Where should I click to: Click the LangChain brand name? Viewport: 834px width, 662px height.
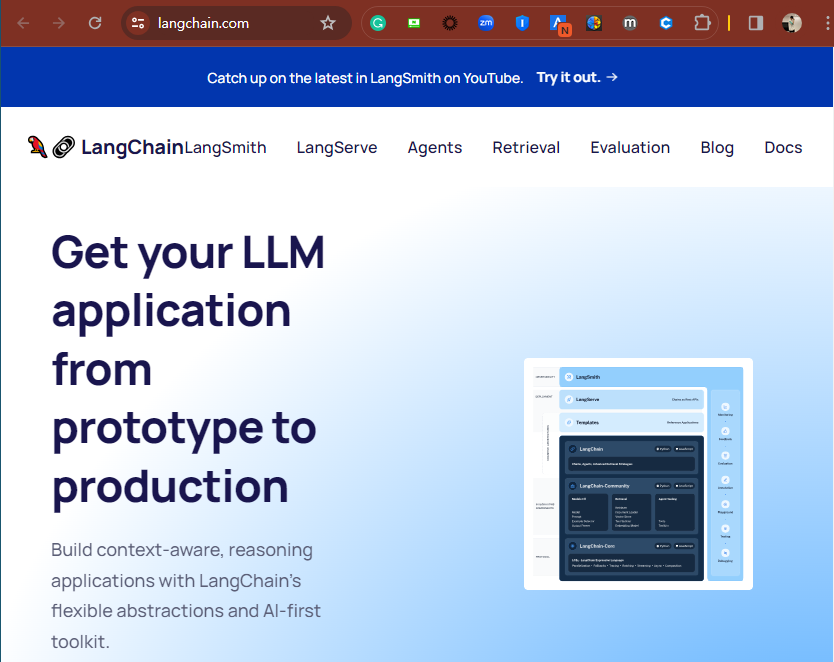[x=132, y=147]
